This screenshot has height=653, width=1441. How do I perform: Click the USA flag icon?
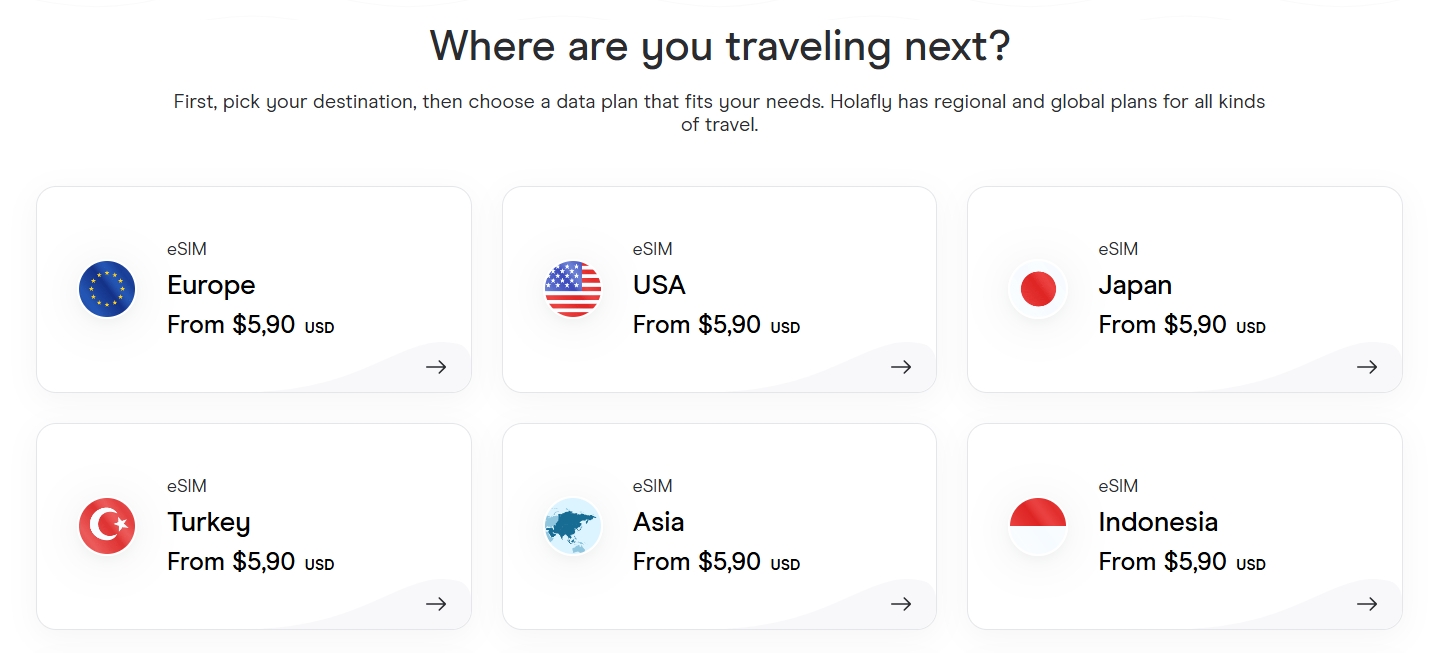coord(573,289)
